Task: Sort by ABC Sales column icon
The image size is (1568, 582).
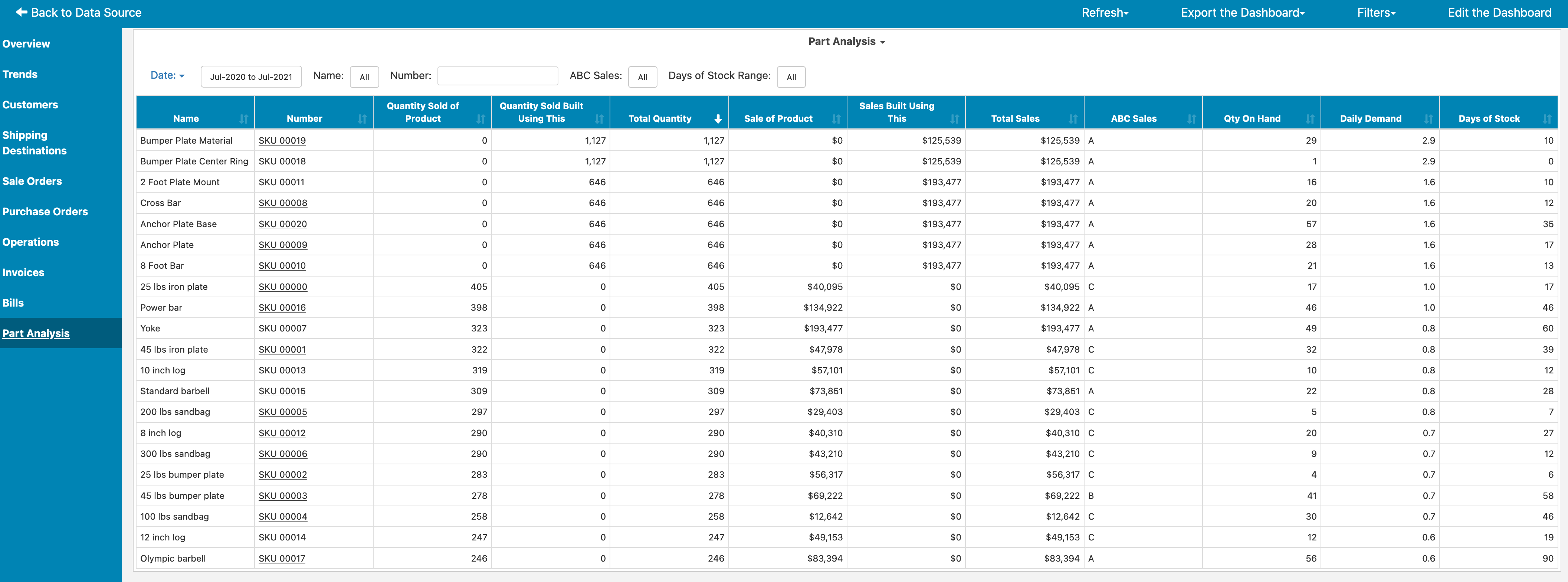Action: [1191, 119]
